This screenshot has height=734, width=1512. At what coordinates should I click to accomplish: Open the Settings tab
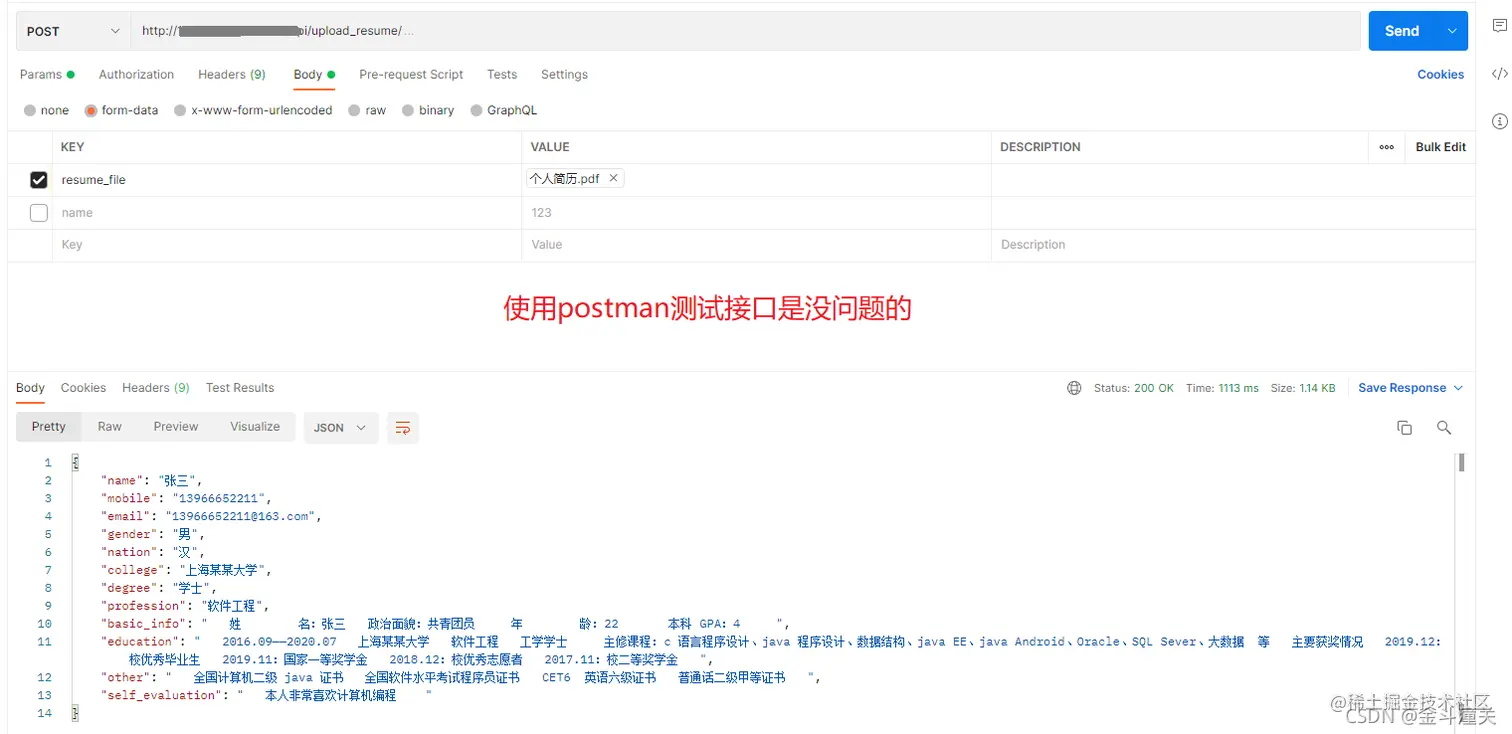[x=564, y=75]
